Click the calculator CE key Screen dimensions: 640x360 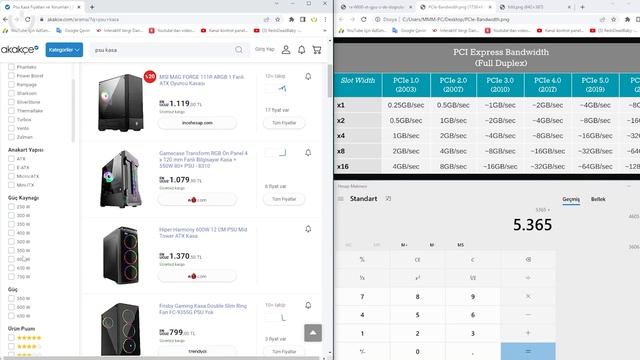tap(417, 260)
